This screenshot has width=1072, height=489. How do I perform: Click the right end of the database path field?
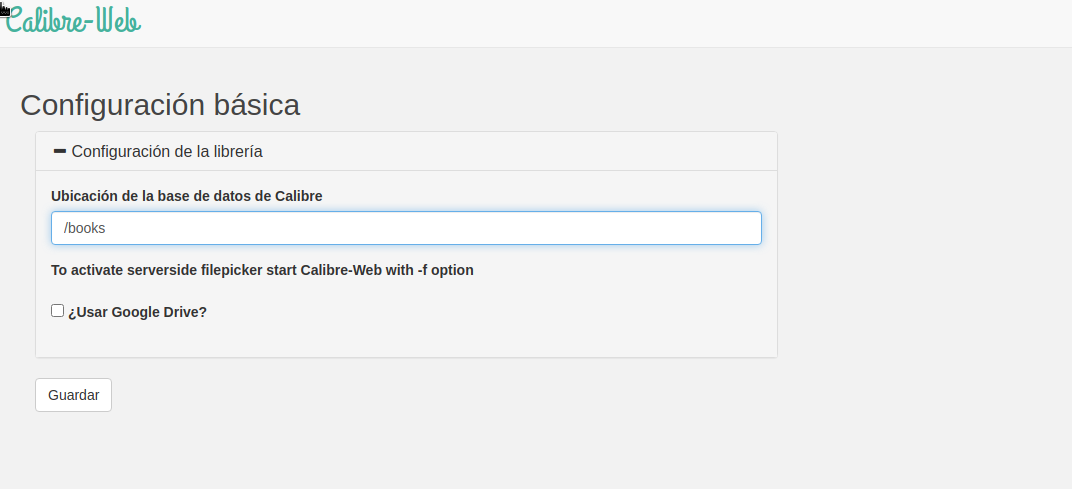[740, 228]
